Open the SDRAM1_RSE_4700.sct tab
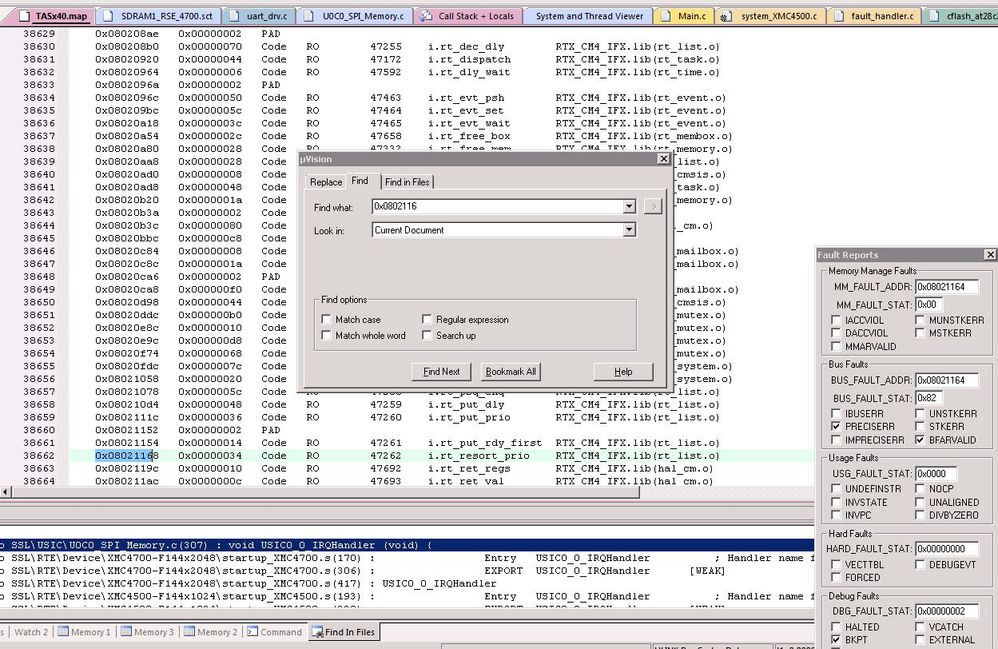 159,16
